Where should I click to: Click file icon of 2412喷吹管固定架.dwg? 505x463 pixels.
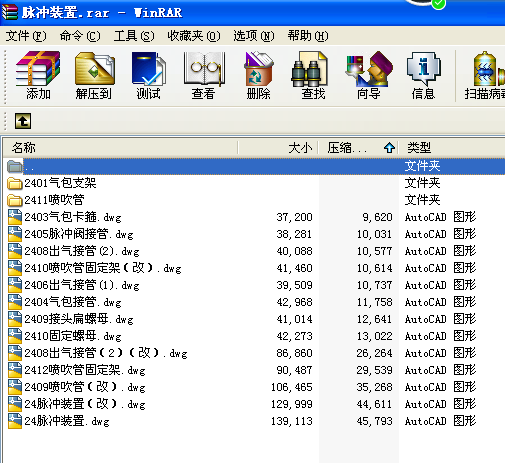(15, 370)
